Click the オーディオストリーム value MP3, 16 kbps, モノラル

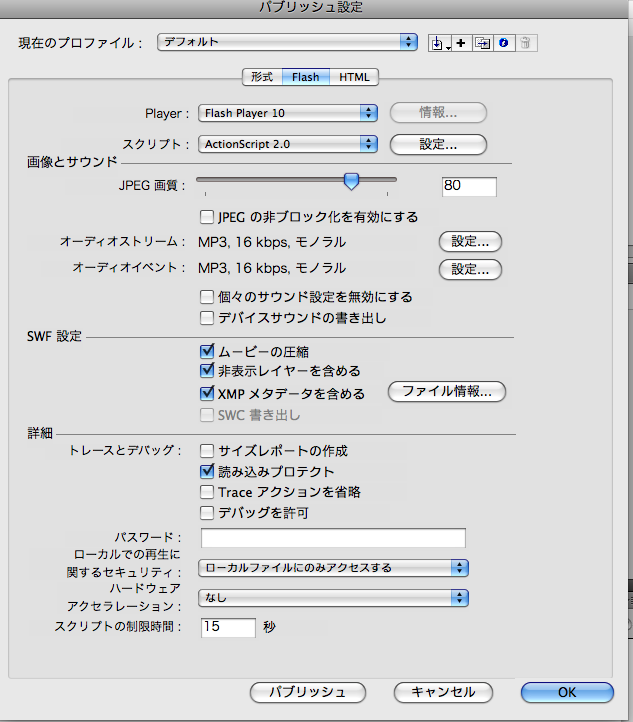point(272,242)
